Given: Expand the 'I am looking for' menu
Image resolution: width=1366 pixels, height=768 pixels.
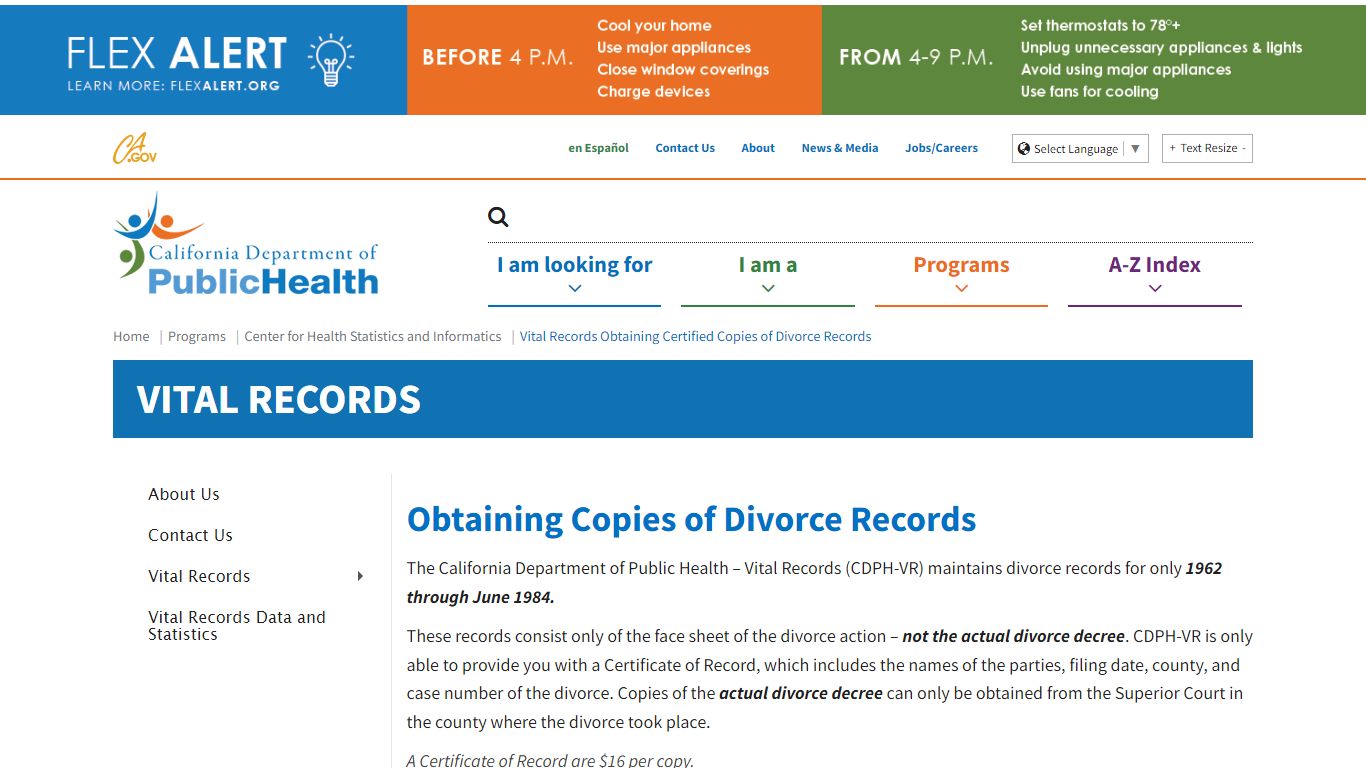Looking at the screenshot, I should [574, 276].
